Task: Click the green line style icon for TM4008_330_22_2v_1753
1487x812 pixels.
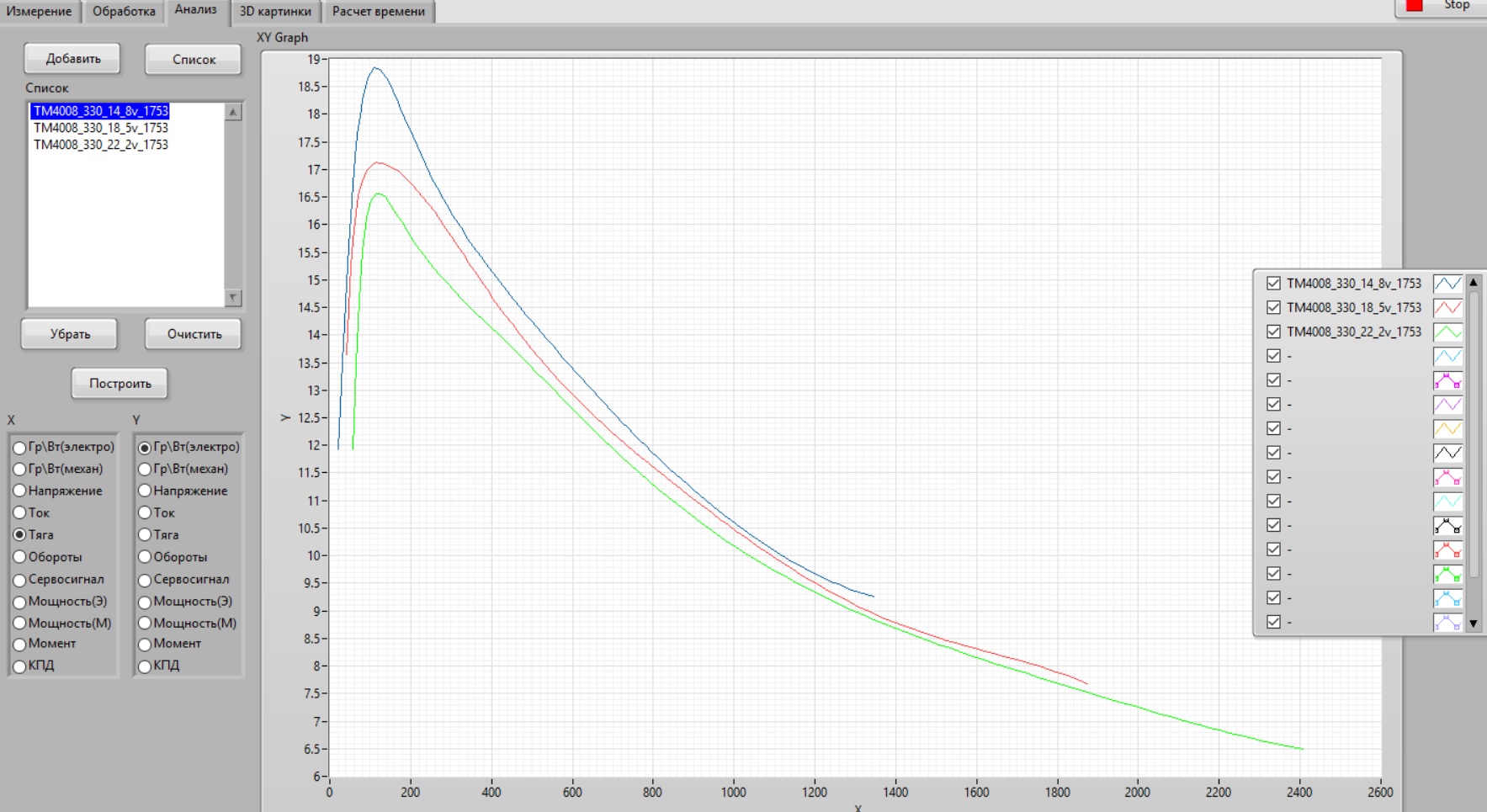Action: 1447,332
